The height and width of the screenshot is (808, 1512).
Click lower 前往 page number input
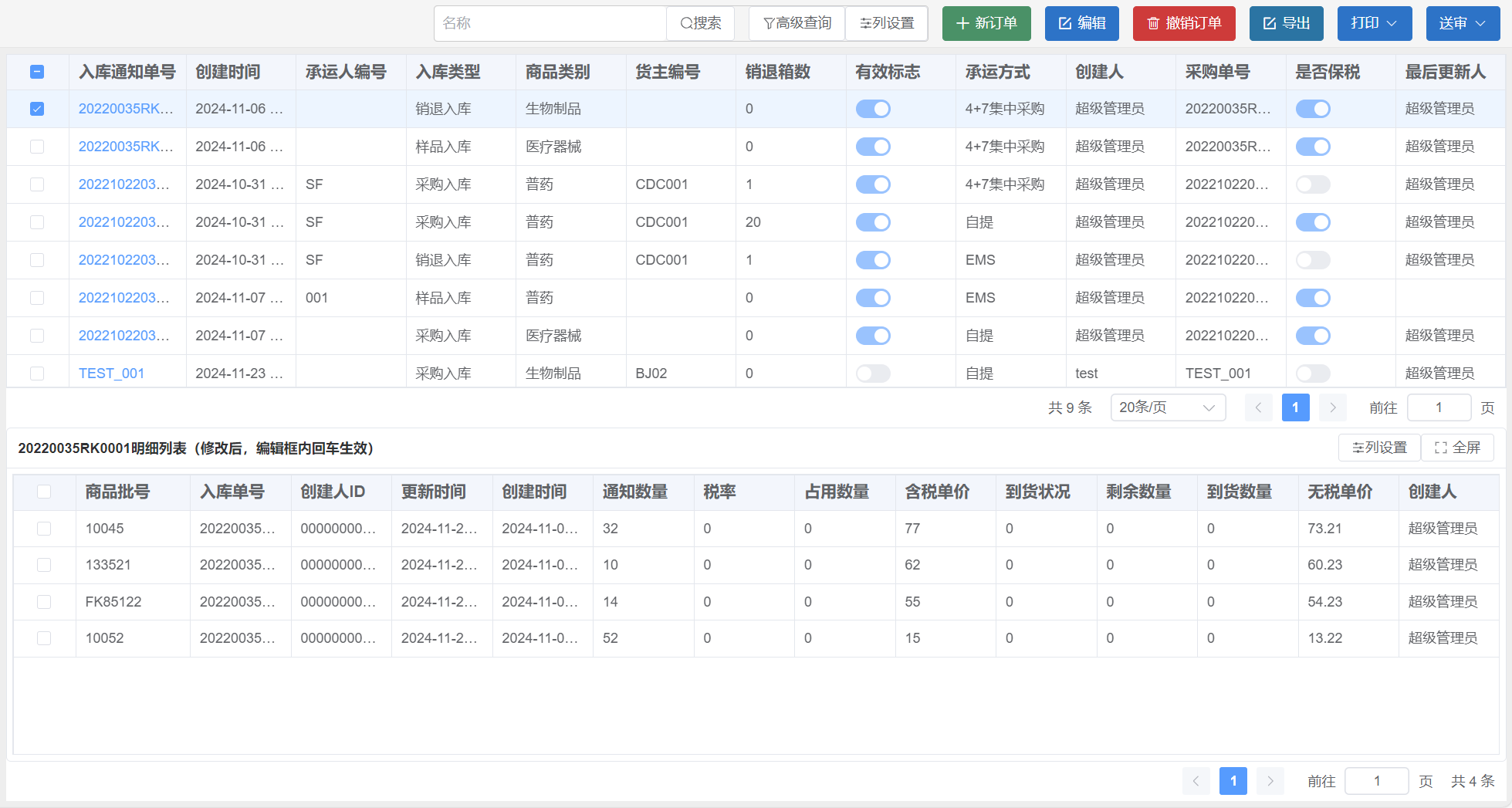pyautogui.click(x=1377, y=781)
